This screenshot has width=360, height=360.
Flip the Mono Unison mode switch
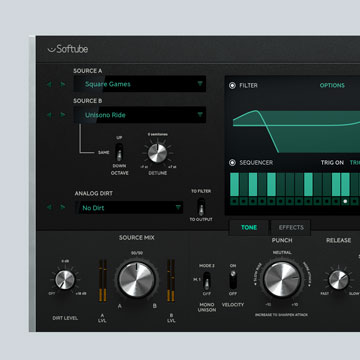[207, 281]
